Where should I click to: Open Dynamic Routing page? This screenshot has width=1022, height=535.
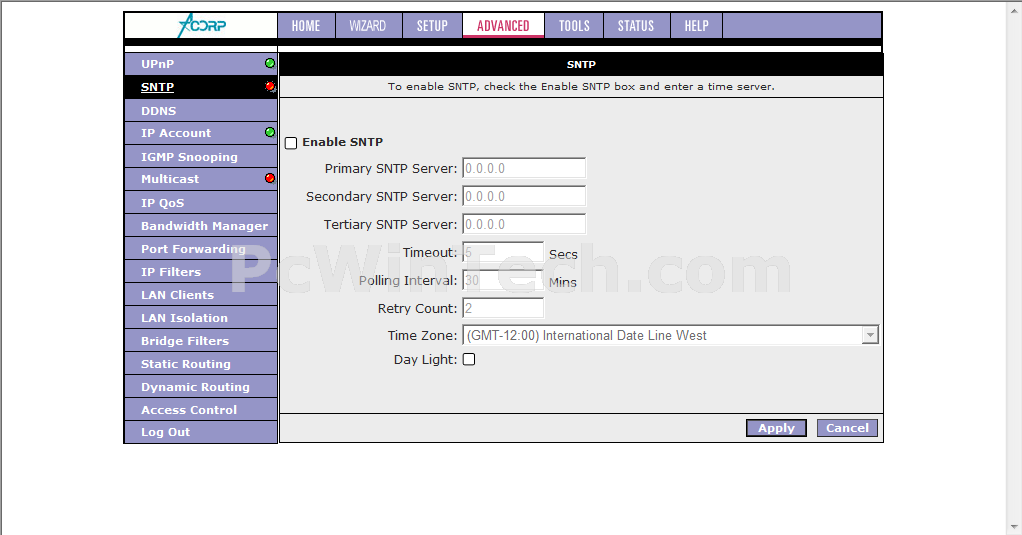click(201, 386)
